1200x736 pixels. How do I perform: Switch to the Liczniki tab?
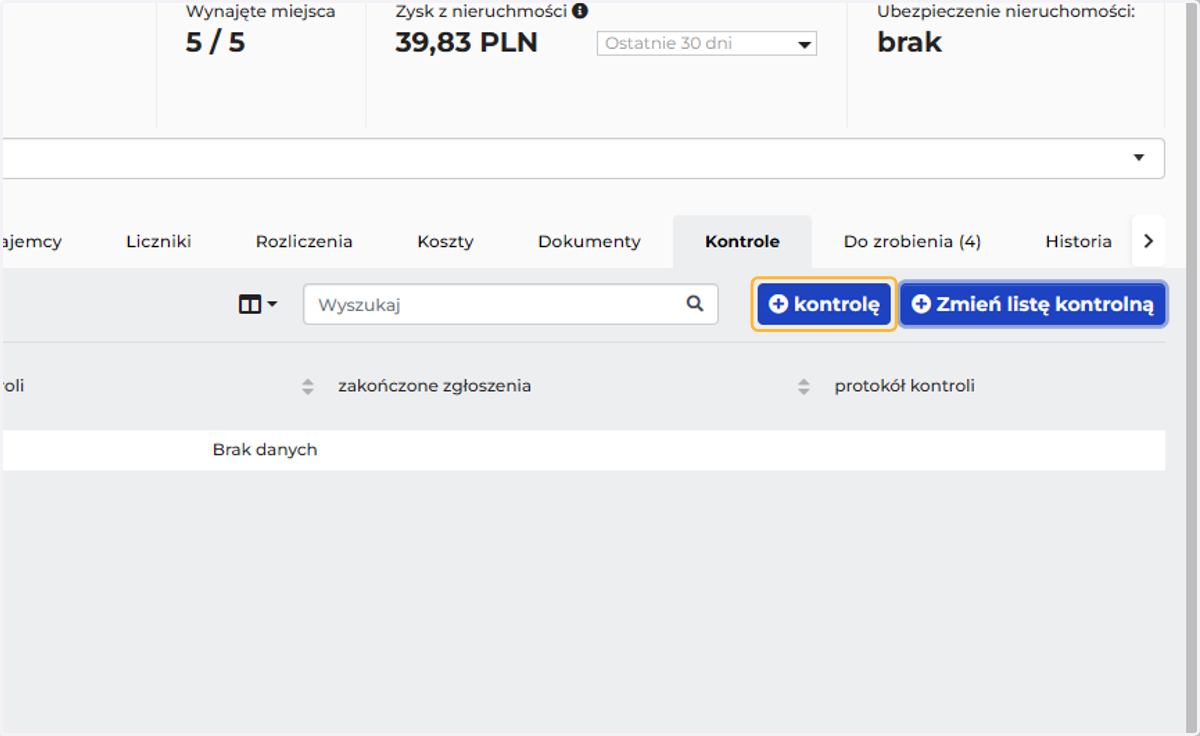[x=158, y=241]
